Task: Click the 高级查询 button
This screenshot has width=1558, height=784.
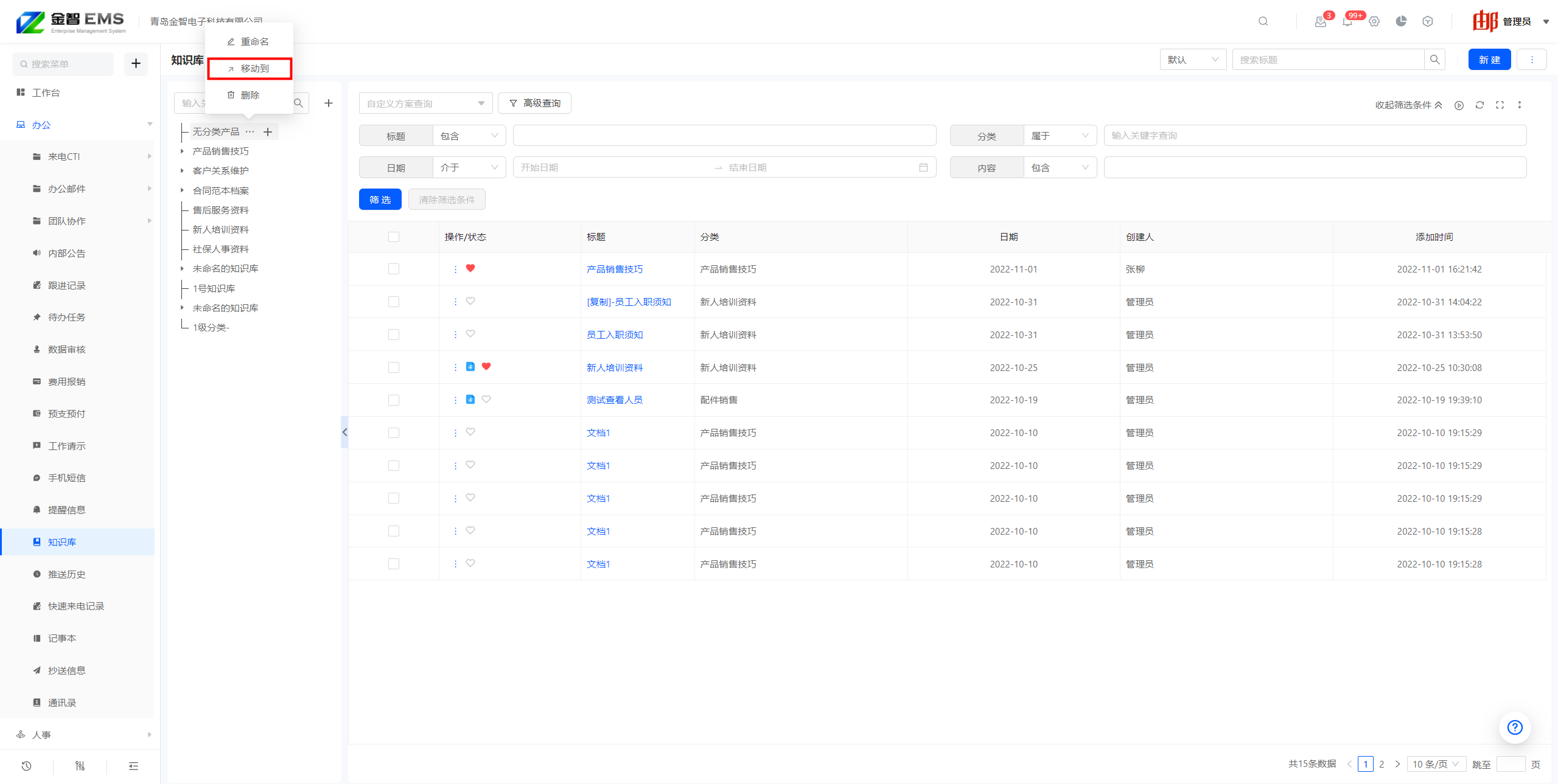Action: (534, 103)
